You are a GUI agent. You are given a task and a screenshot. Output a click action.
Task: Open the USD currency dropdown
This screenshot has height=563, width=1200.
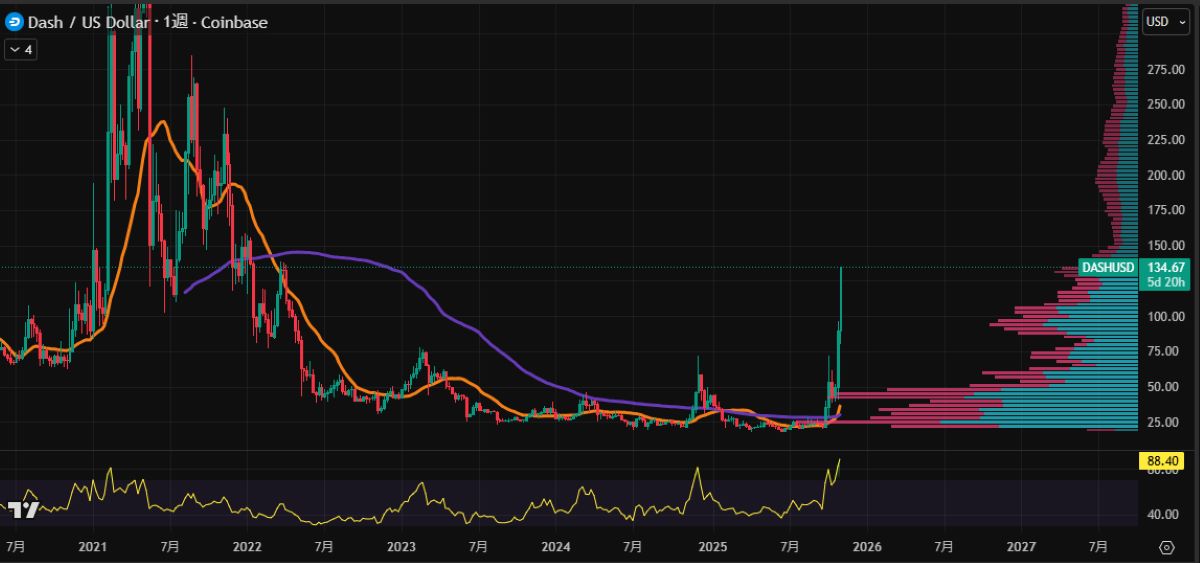click(1165, 22)
